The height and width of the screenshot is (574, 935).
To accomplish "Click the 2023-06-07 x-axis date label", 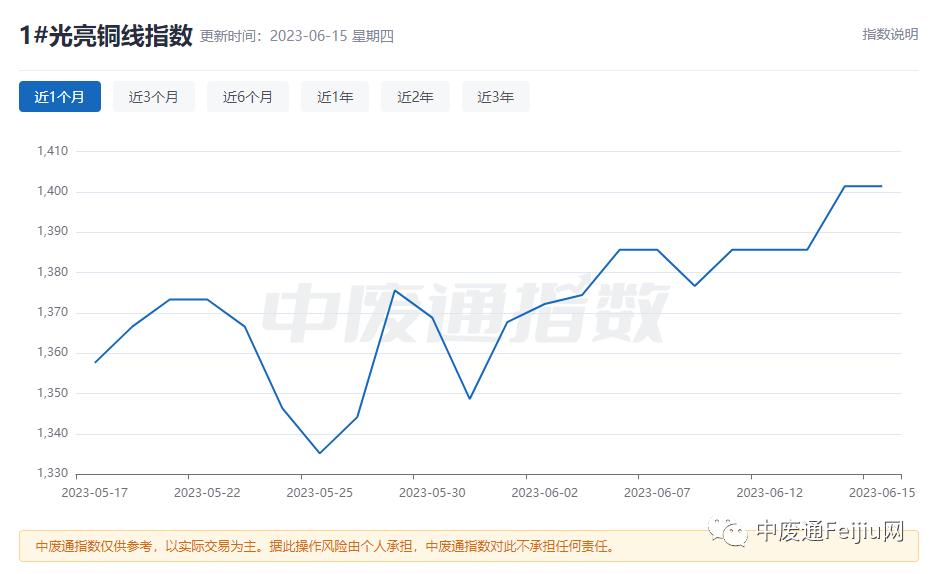I will [x=657, y=493].
